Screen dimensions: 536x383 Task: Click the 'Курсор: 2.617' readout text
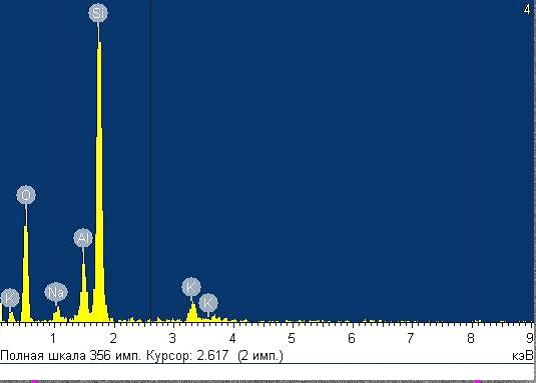pos(187,356)
